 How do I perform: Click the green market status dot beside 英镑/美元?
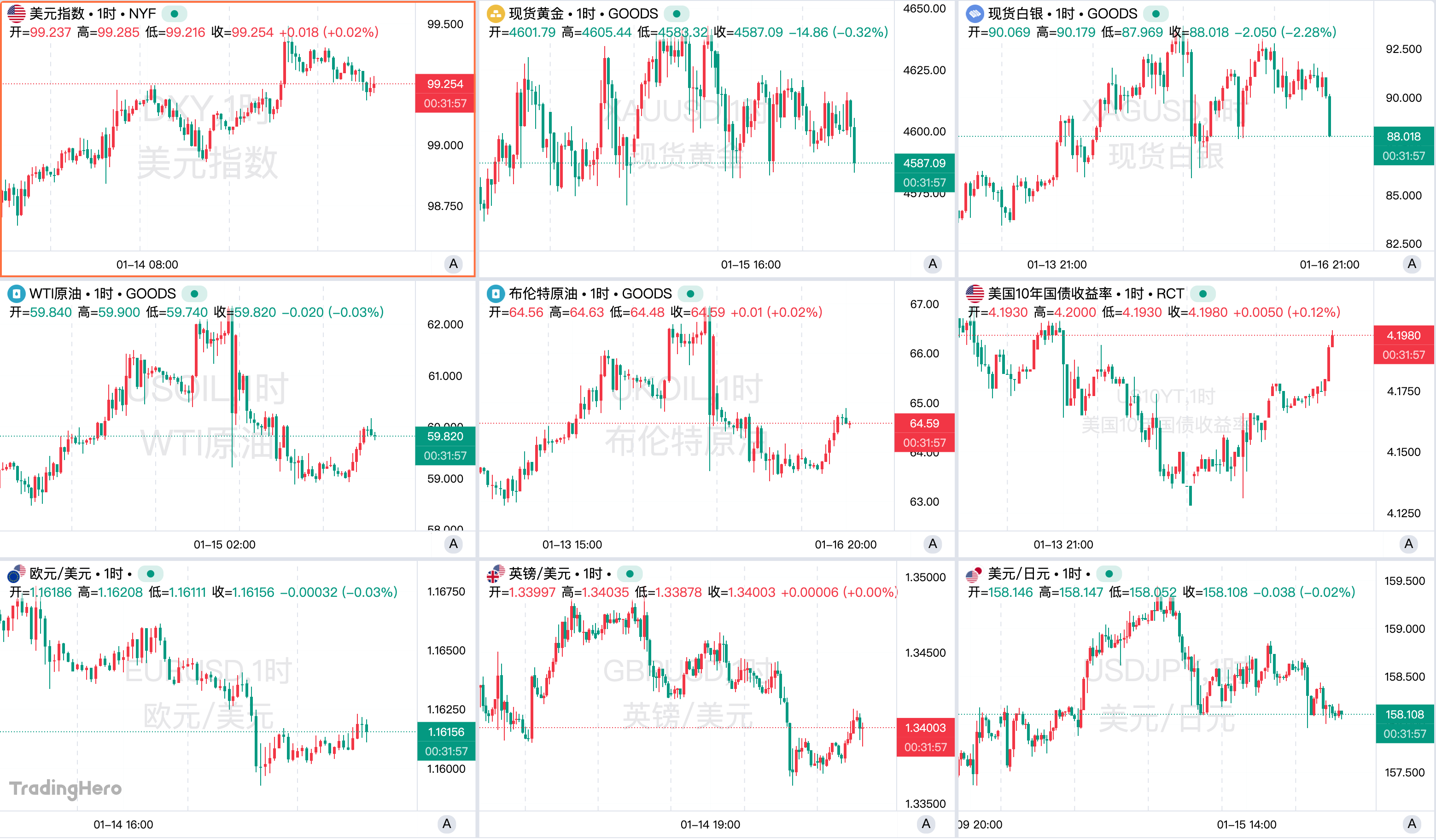(x=630, y=574)
